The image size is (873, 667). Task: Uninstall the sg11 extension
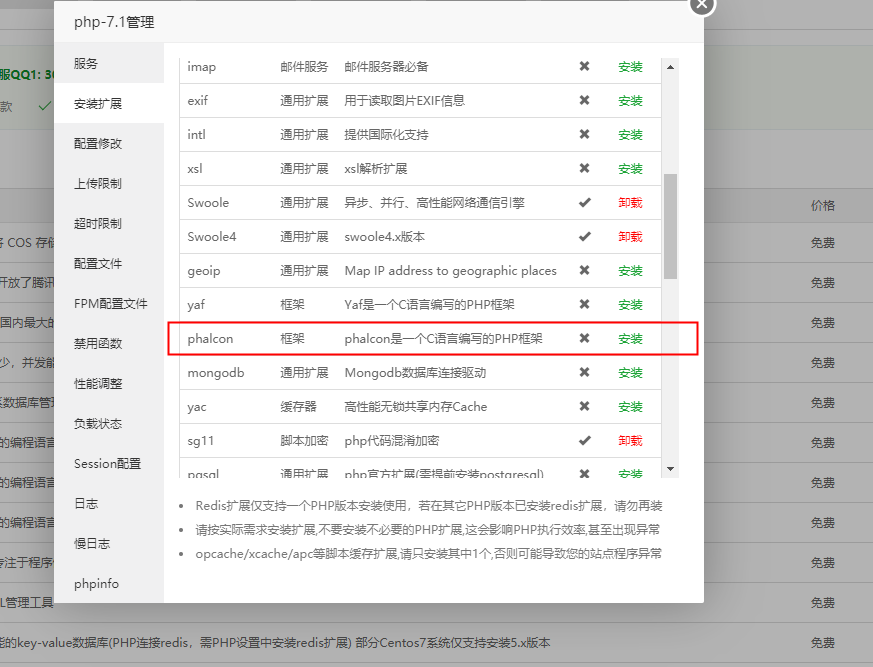(x=630, y=440)
